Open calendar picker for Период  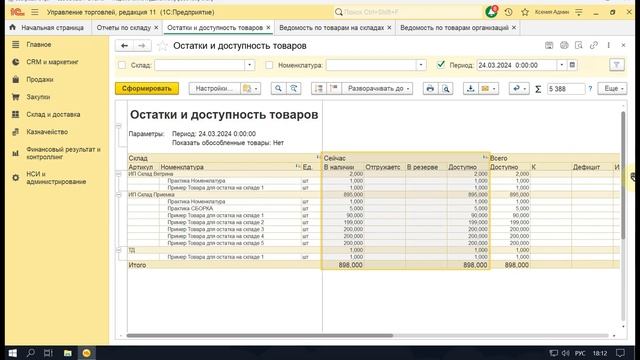coord(572,65)
